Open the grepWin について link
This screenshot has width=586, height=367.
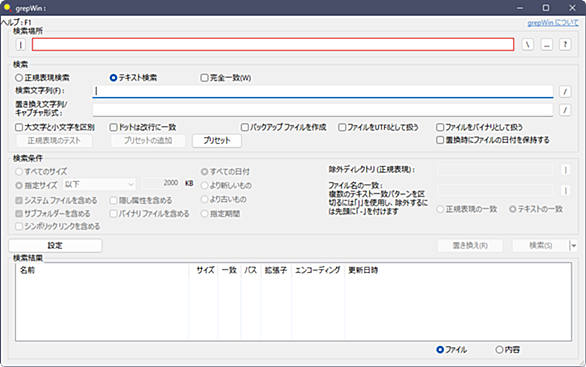pyautogui.click(x=553, y=23)
